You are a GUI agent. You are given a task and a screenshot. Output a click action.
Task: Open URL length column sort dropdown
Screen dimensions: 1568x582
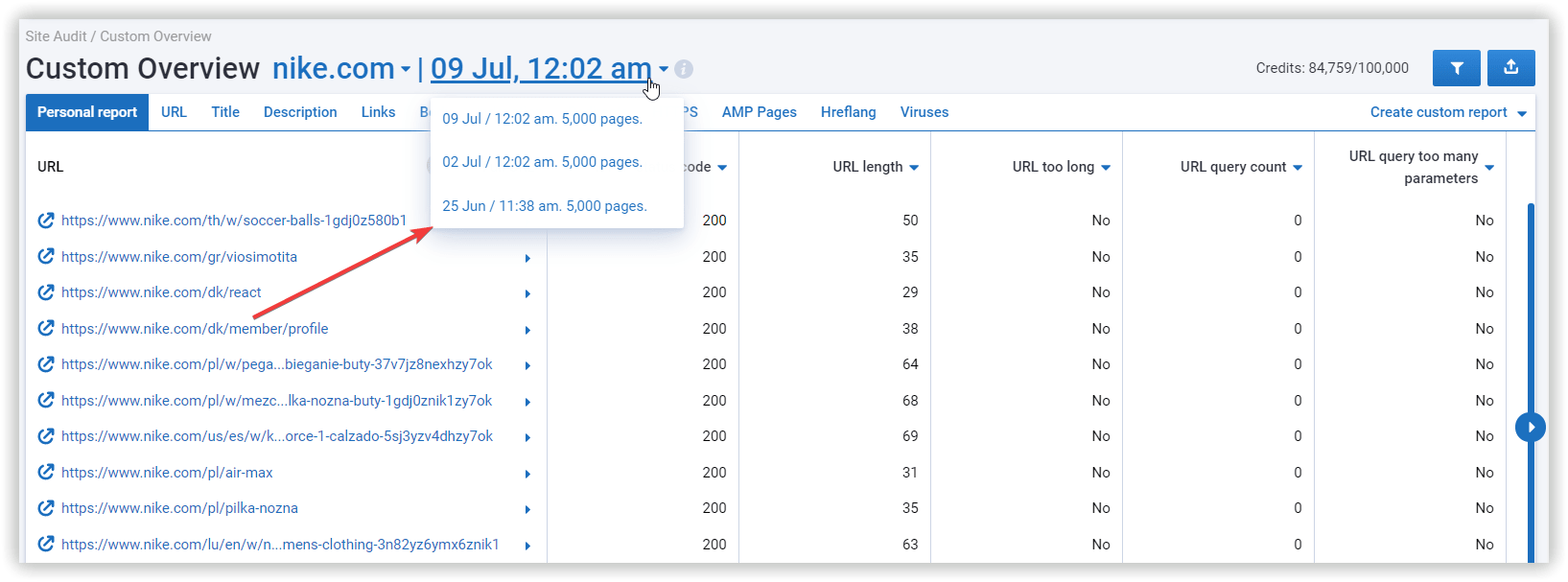pyautogui.click(x=914, y=168)
